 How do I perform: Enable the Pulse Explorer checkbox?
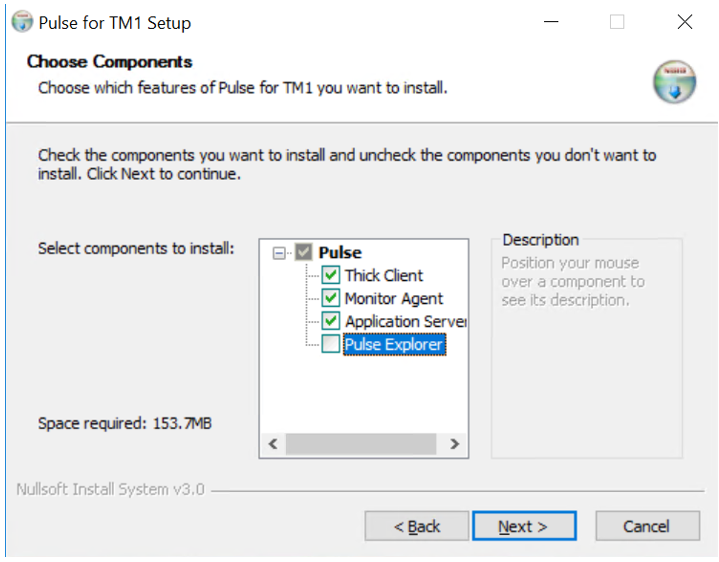[x=331, y=344]
